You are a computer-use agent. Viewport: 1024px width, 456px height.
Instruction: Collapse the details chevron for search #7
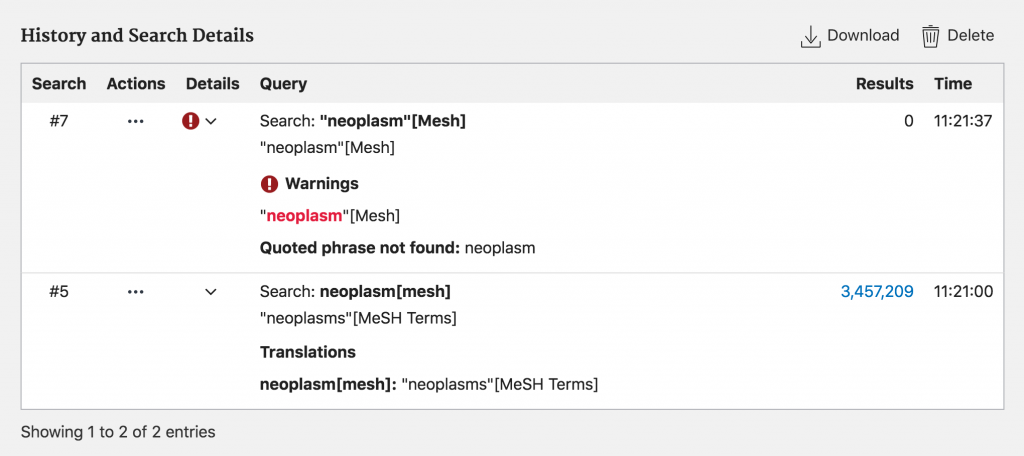pyautogui.click(x=211, y=122)
